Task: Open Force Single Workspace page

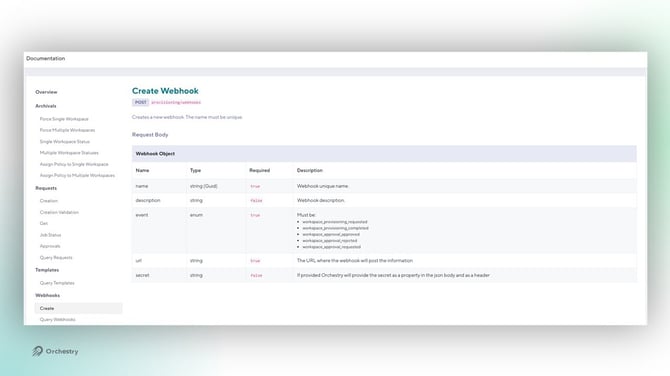Action: (64, 119)
